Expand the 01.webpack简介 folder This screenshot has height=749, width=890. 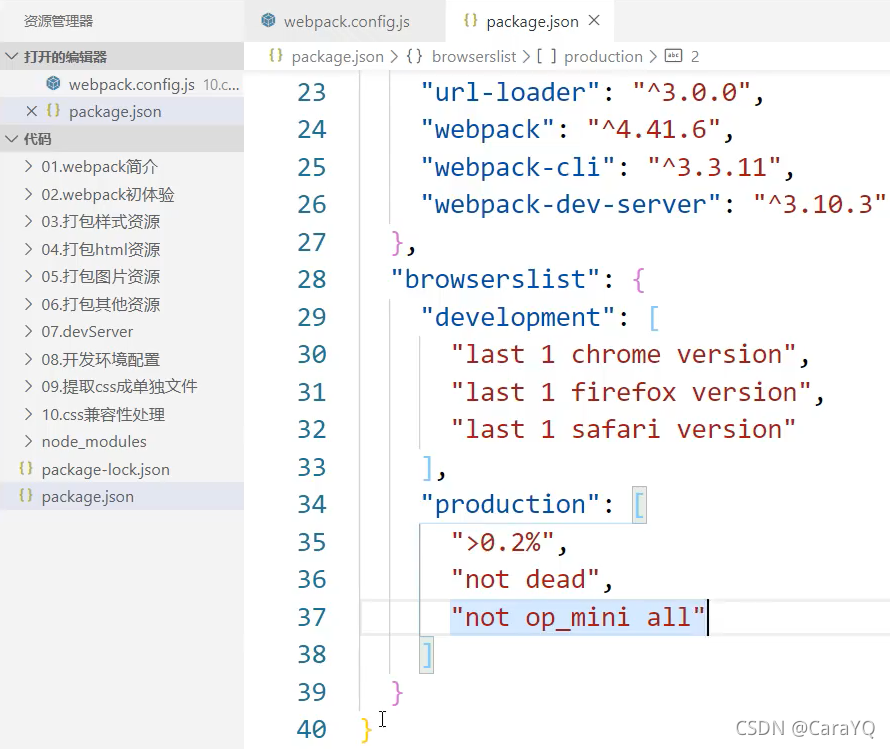click(x=122, y=167)
